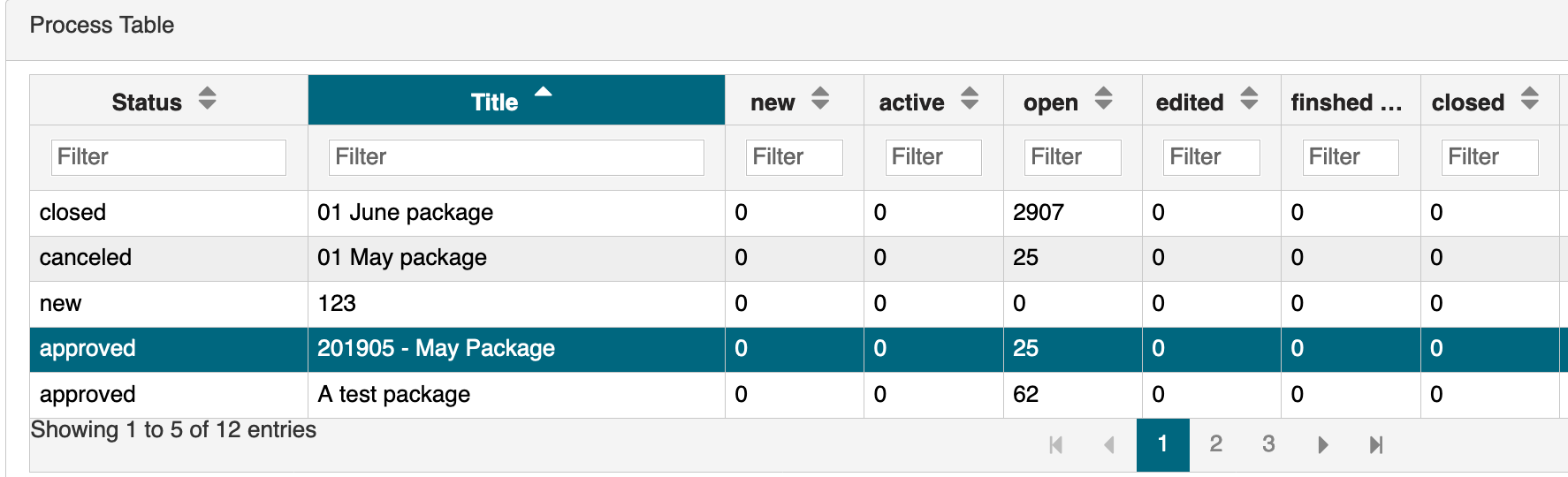
Task: Go to the first page icon
Action: (1055, 444)
